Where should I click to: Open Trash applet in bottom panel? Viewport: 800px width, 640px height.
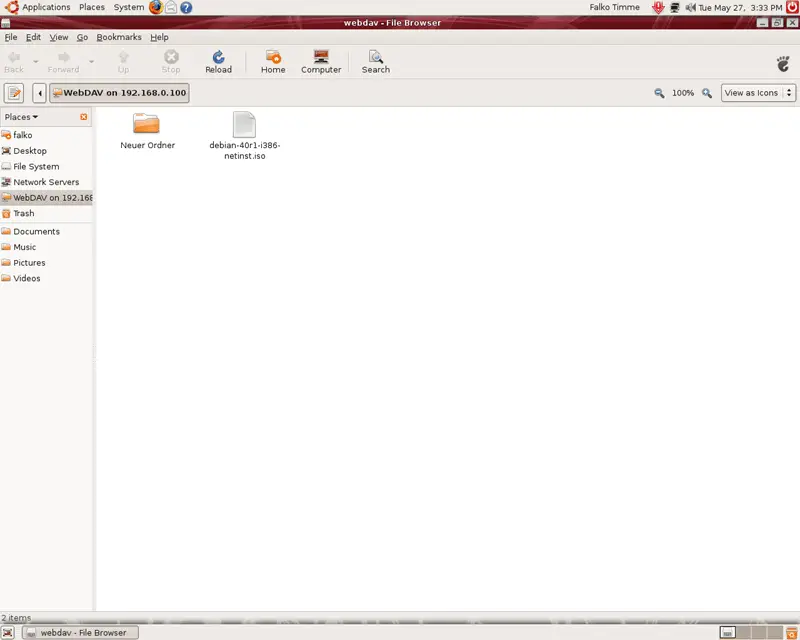[792, 632]
